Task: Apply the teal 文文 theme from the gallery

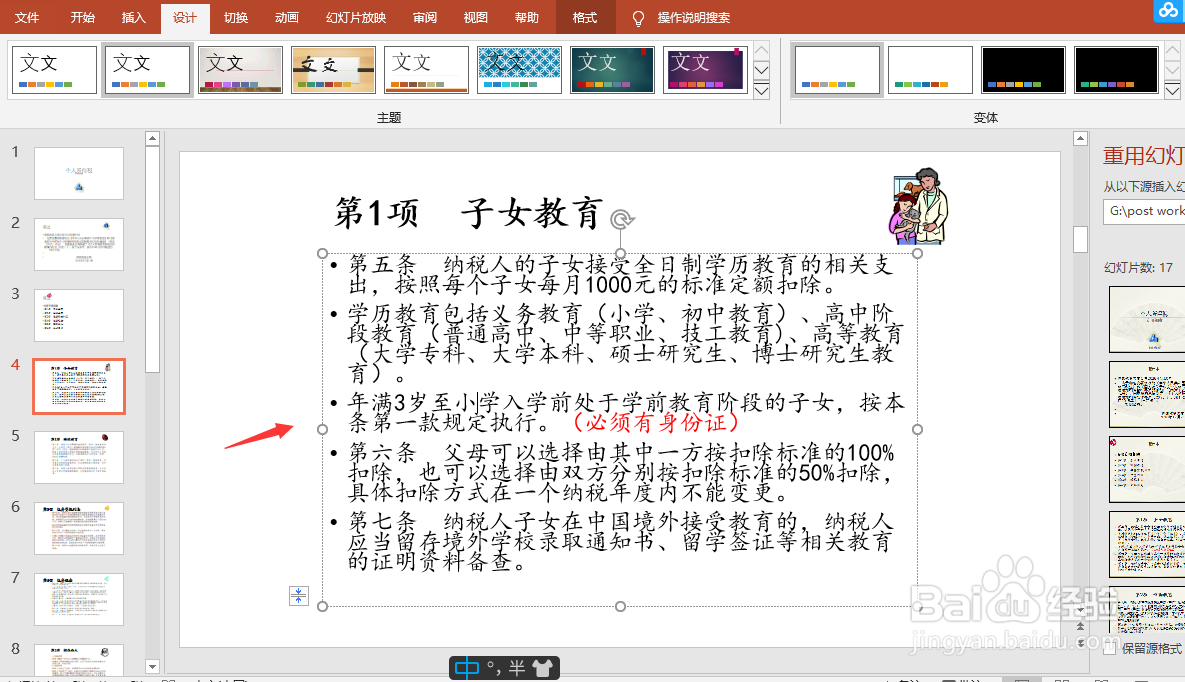Action: point(611,70)
